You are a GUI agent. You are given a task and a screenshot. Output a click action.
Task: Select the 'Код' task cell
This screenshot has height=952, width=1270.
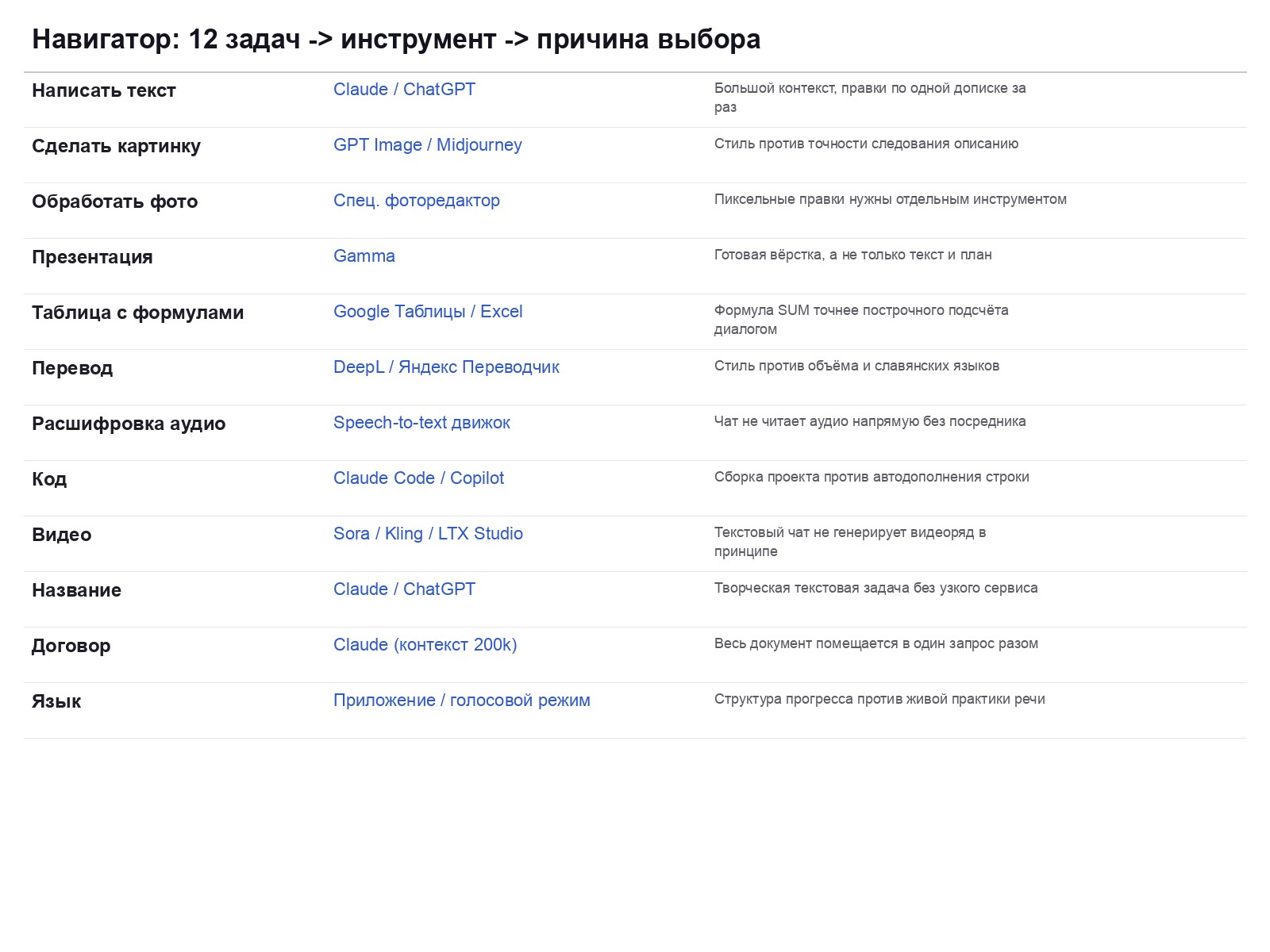pos(49,479)
